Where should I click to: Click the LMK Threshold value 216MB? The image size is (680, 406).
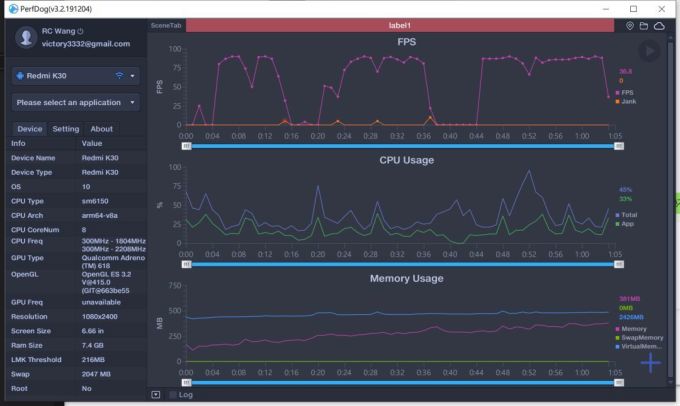pos(93,360)
